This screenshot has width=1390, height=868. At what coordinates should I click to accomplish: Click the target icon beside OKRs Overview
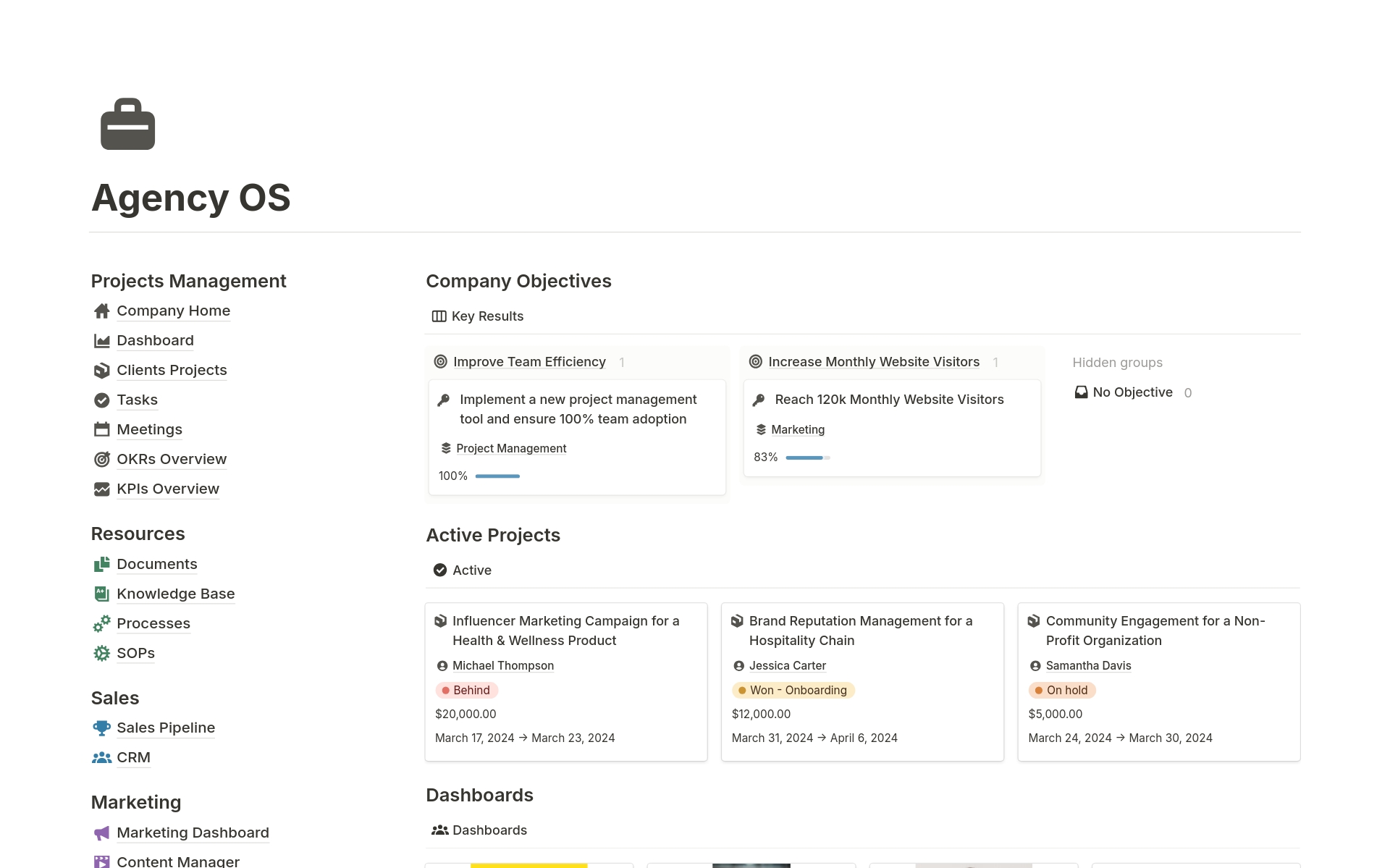point(102,460)
